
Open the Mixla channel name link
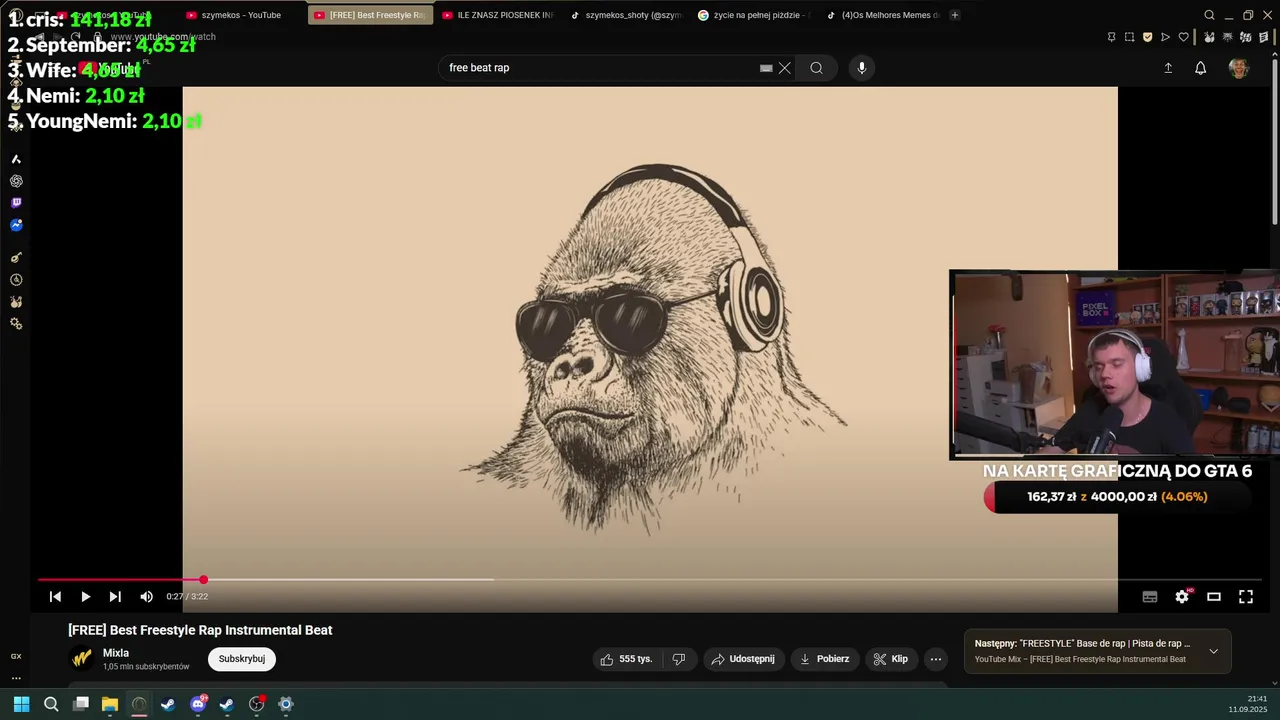(x=116, y=653)
